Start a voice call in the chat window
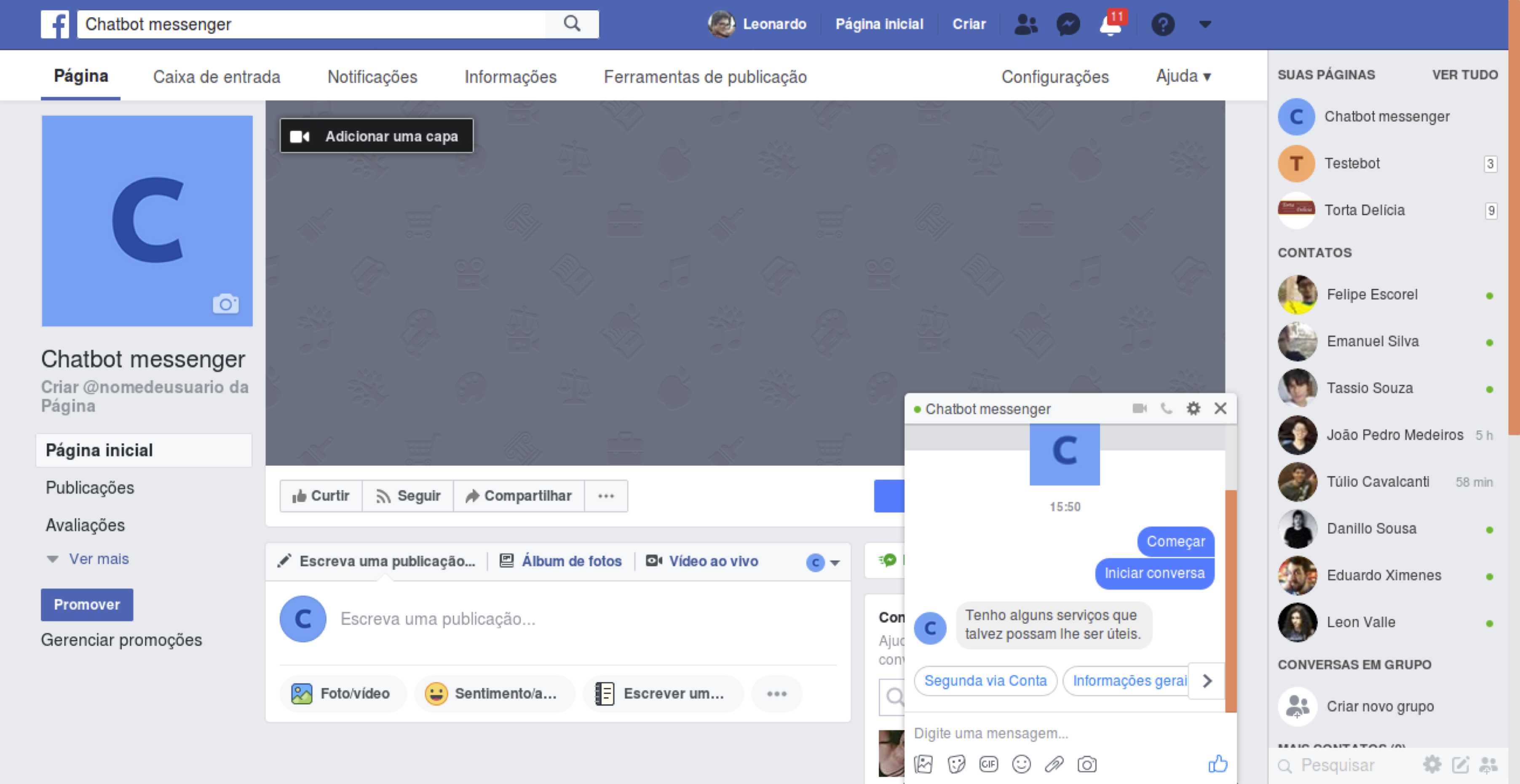Image resolution: width=1520 pixels, height=784 pixels. coord(1167,408)
